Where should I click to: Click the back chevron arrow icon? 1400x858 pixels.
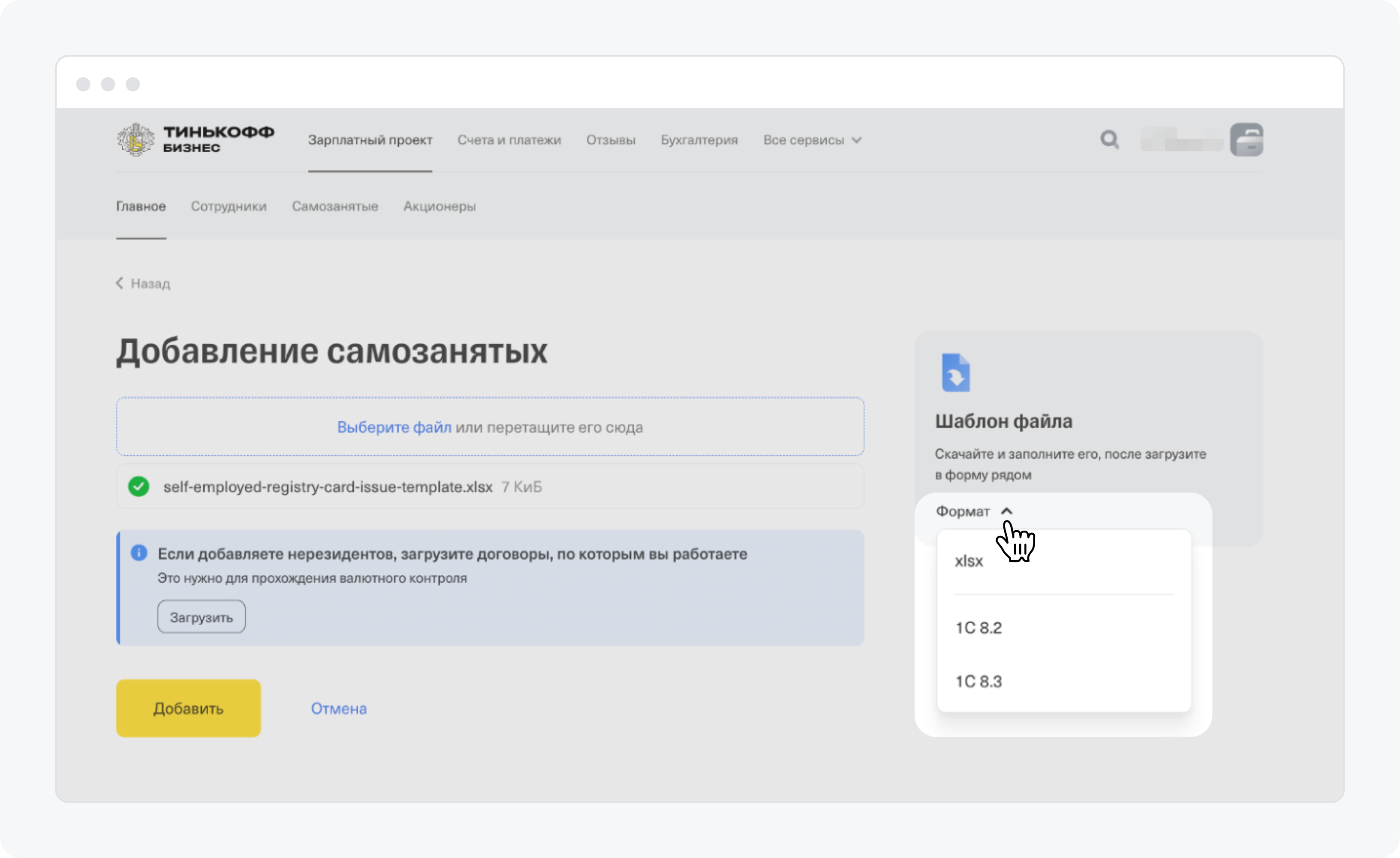(120, 283)
